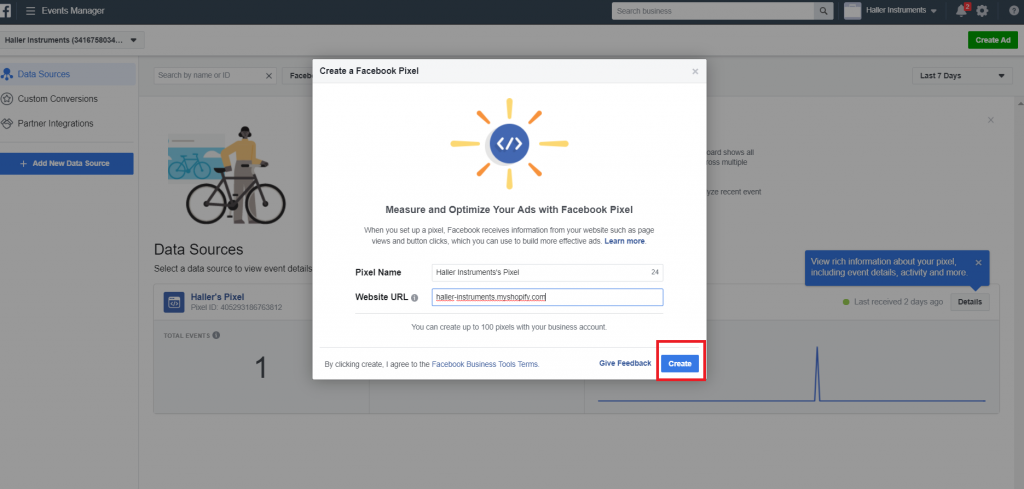Click the Partner Integrations handshake icon
Image resolution: width=1024 pixels, height=489 pixels.
pyautogui.click(x=7, y=123)
